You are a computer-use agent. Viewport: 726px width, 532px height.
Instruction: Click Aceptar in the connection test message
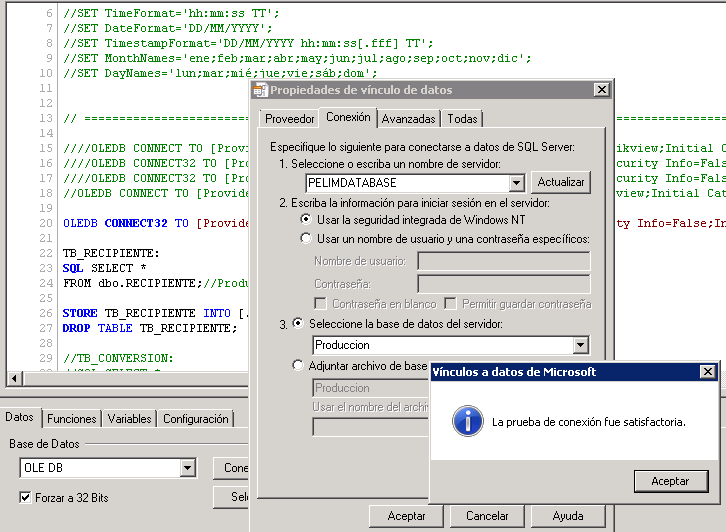coord(671,481)
